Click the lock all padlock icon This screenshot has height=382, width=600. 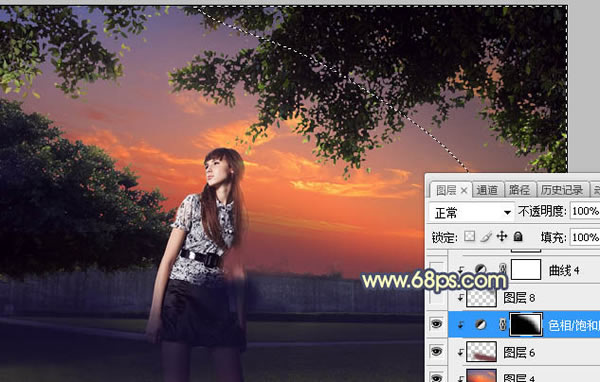tap(518, 237)
